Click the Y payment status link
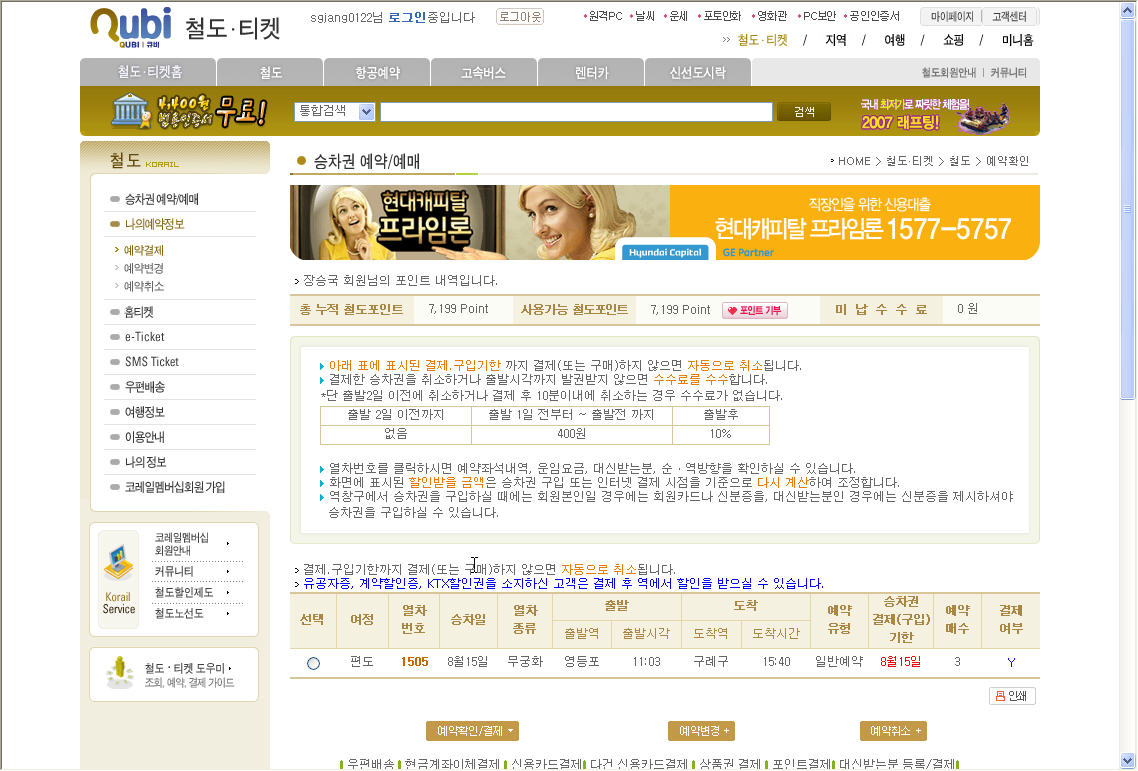This screenshot has height=771, width=1138. (1011, 662)
